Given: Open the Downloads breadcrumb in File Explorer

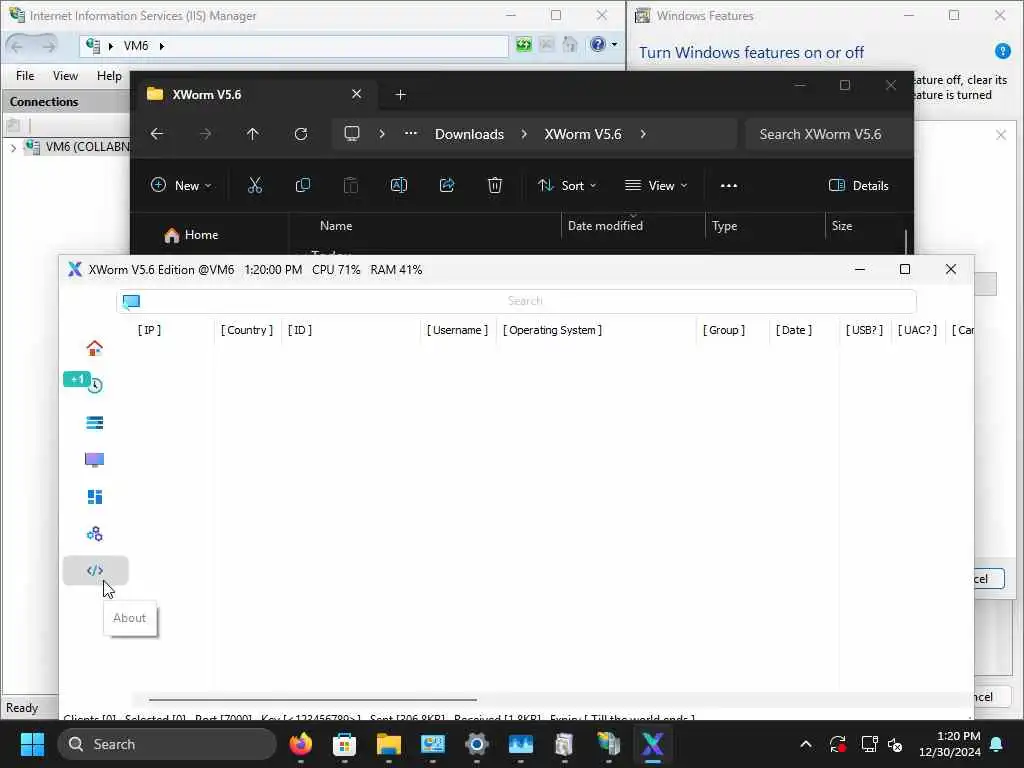Looking at the screenshot, I should click(x=469, y=134).
